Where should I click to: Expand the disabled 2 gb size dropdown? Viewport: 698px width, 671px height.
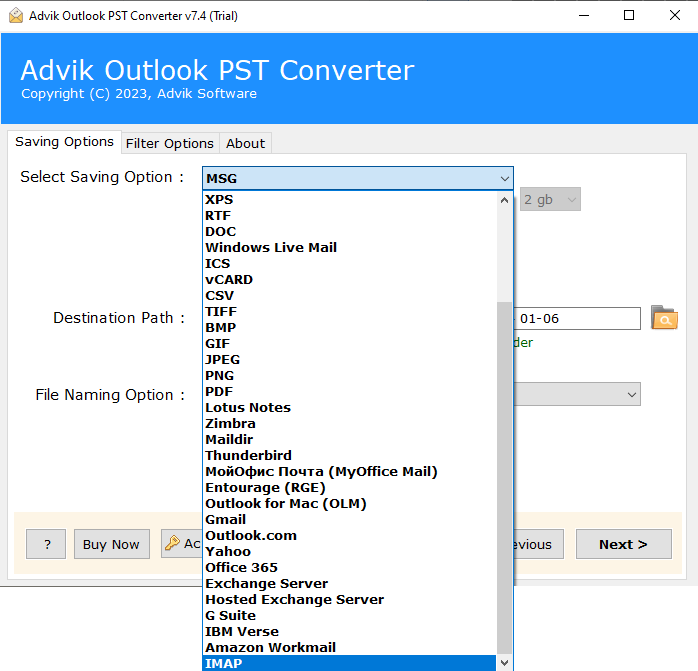pos(550,199)
